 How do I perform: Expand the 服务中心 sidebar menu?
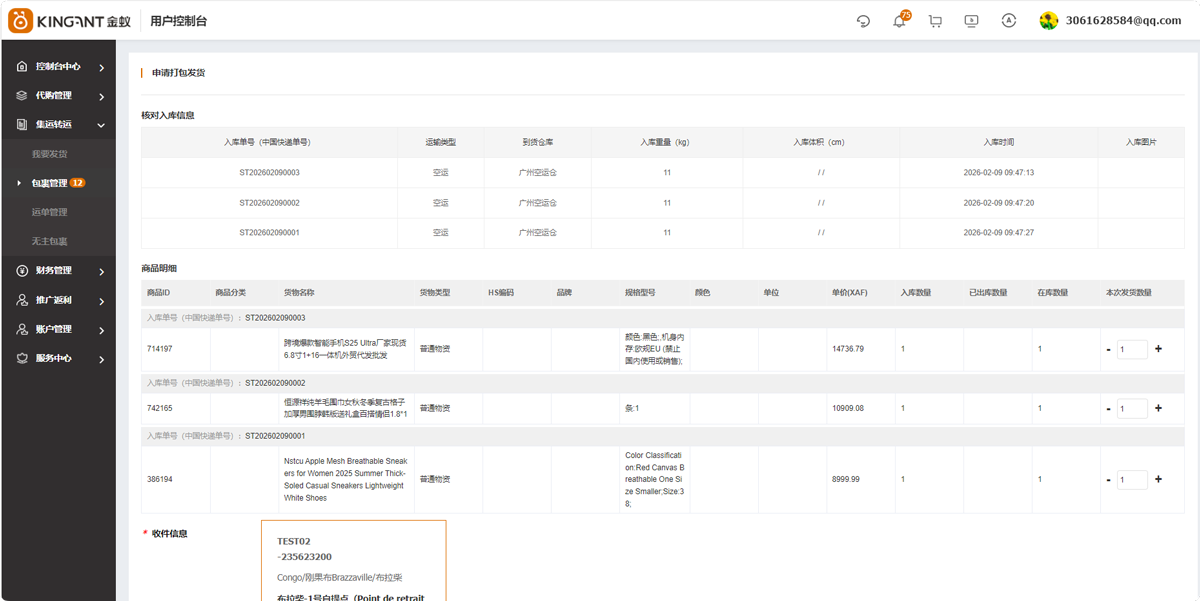pos(60,358)
